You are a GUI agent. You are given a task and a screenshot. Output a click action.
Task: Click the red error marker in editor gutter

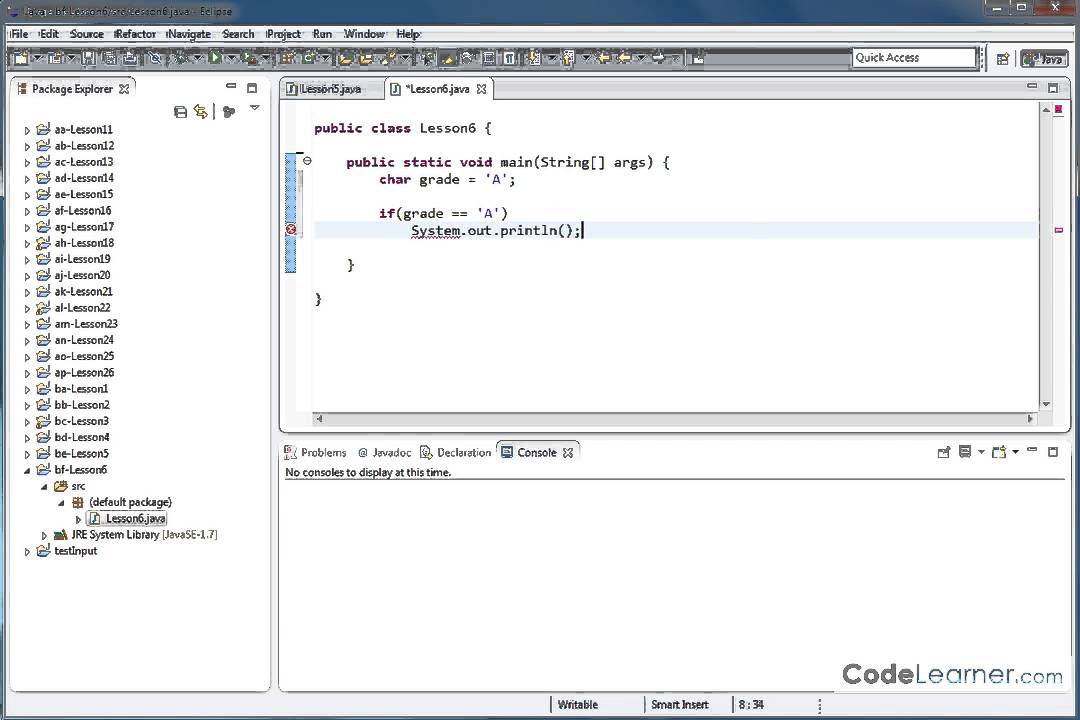(291, 230)
